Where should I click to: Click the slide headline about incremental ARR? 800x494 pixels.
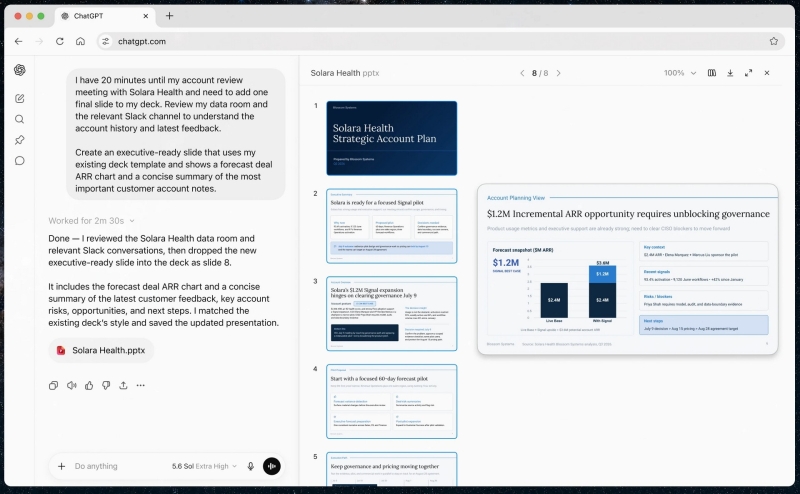pos(628,214)
